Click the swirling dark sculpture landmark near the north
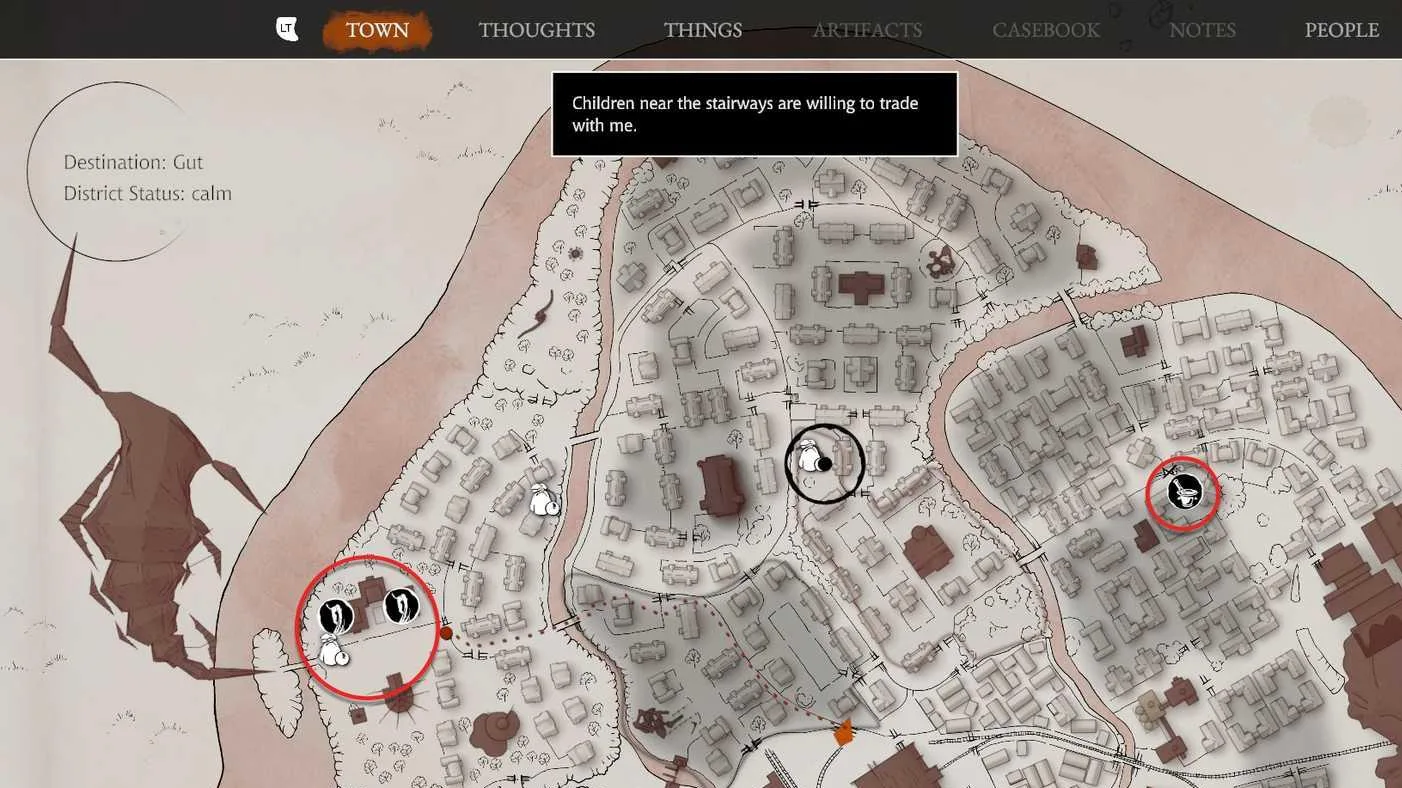1402x788 pixels. click(939, 262)
